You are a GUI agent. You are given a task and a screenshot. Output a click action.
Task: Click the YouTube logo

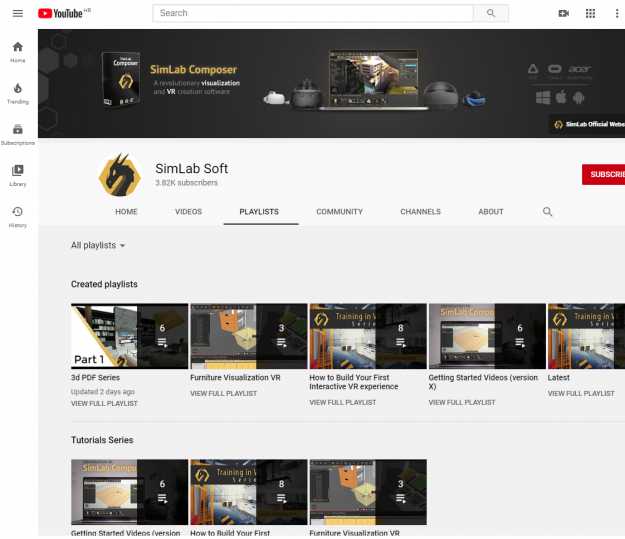pyautogui.click(x=63, y=13)
